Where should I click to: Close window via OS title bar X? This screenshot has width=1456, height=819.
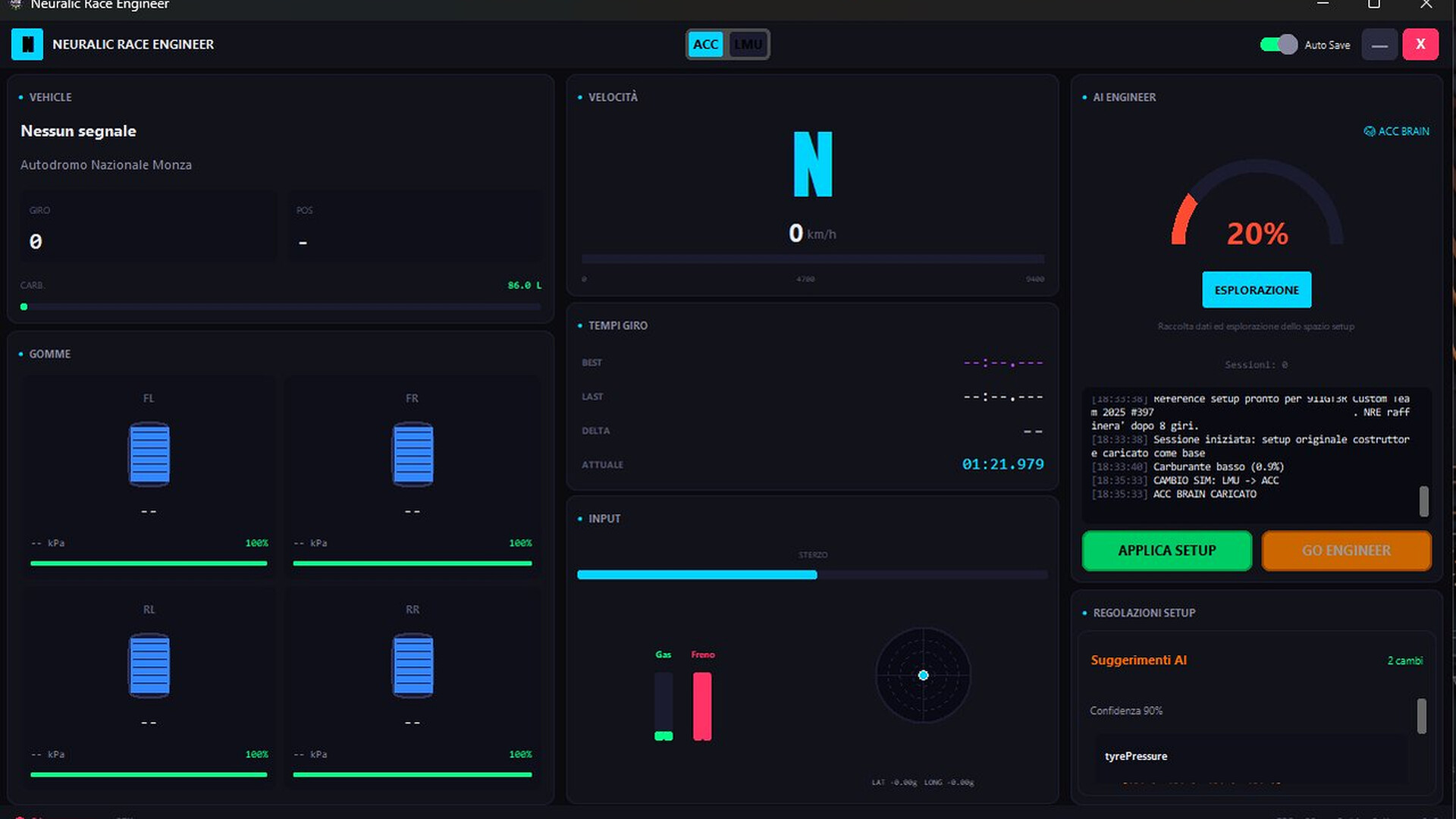tap(1426, 5)
